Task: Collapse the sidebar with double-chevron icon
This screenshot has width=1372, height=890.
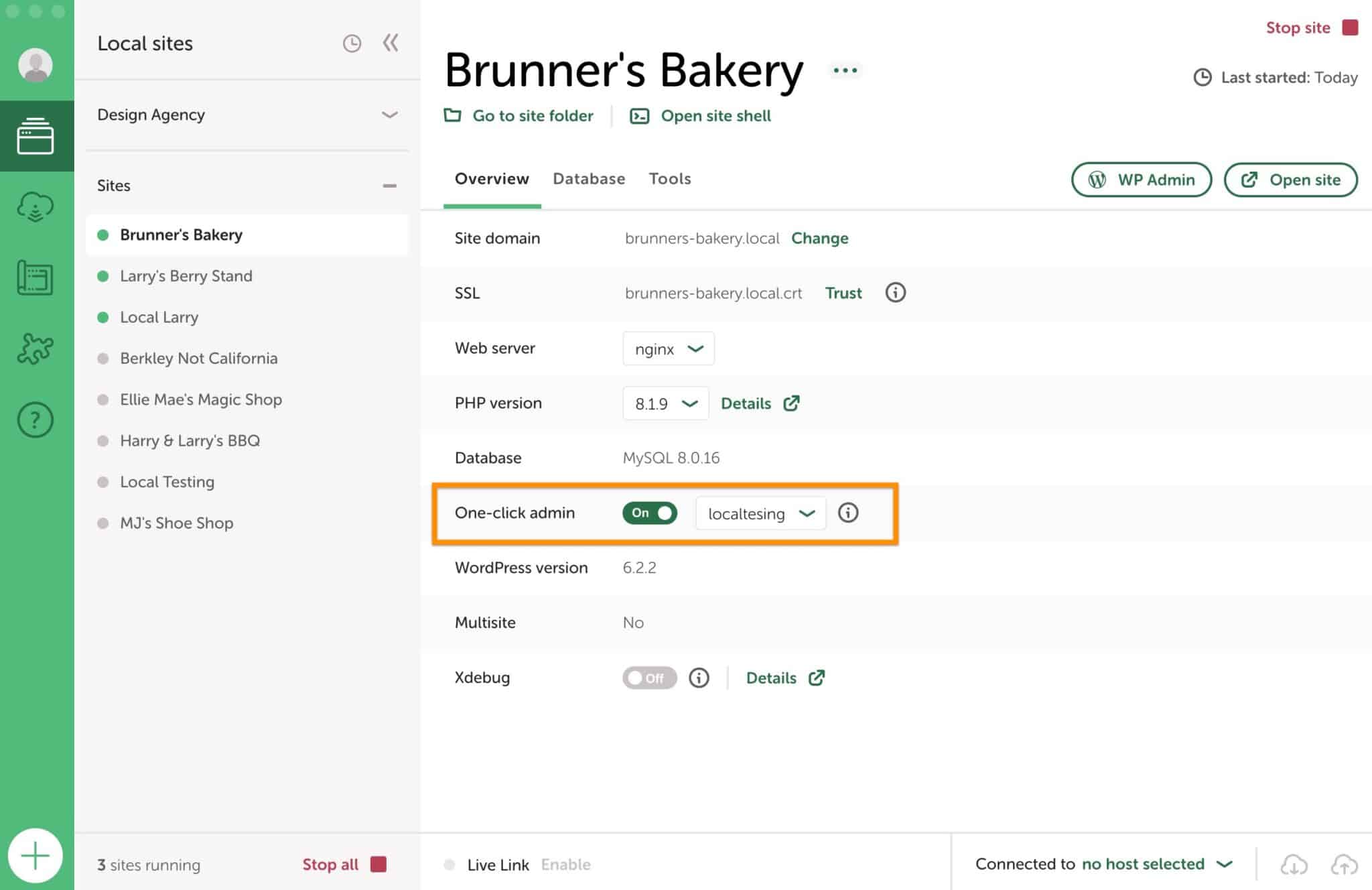Action: pos(391,43)
